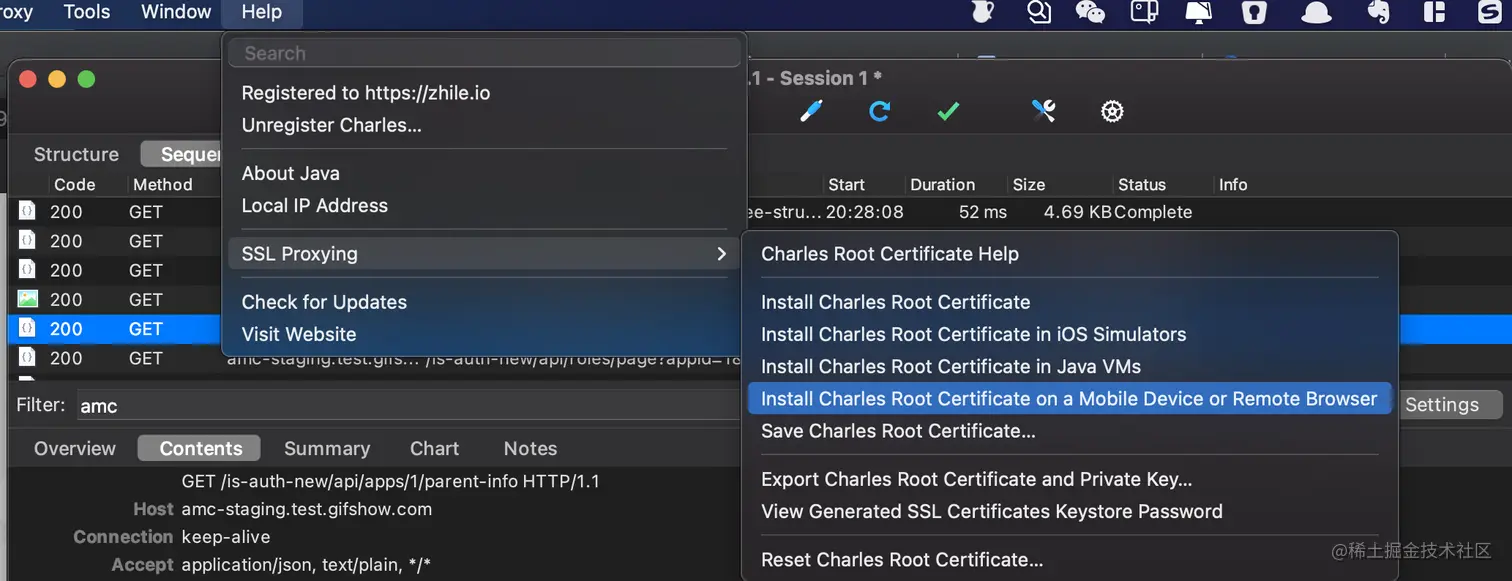Open the Tools menu in the menu bar
Image resolution: width=1512 pixels, height=581 pixels.
87,13
